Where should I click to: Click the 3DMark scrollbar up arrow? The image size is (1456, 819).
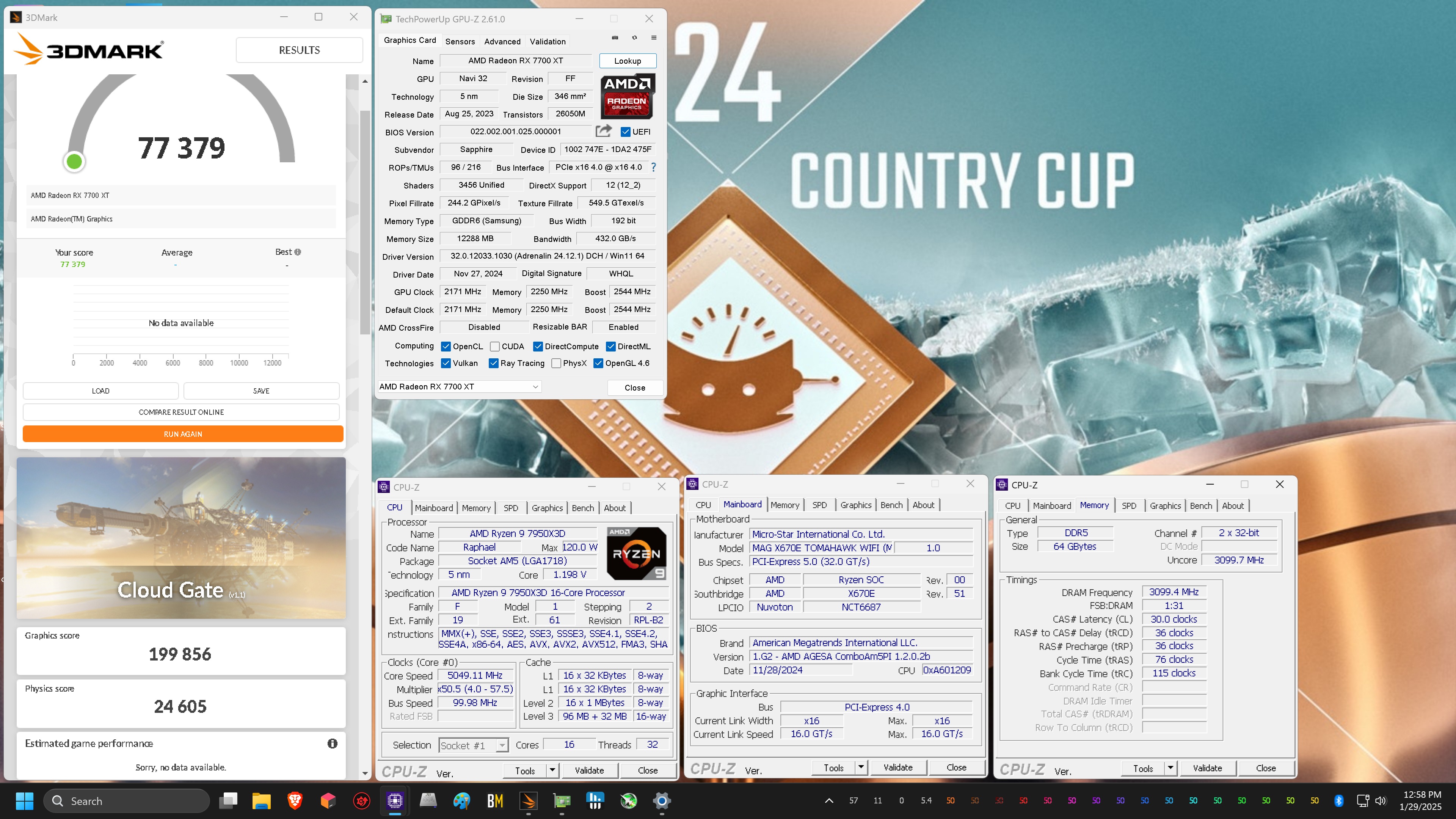(365, 82)
